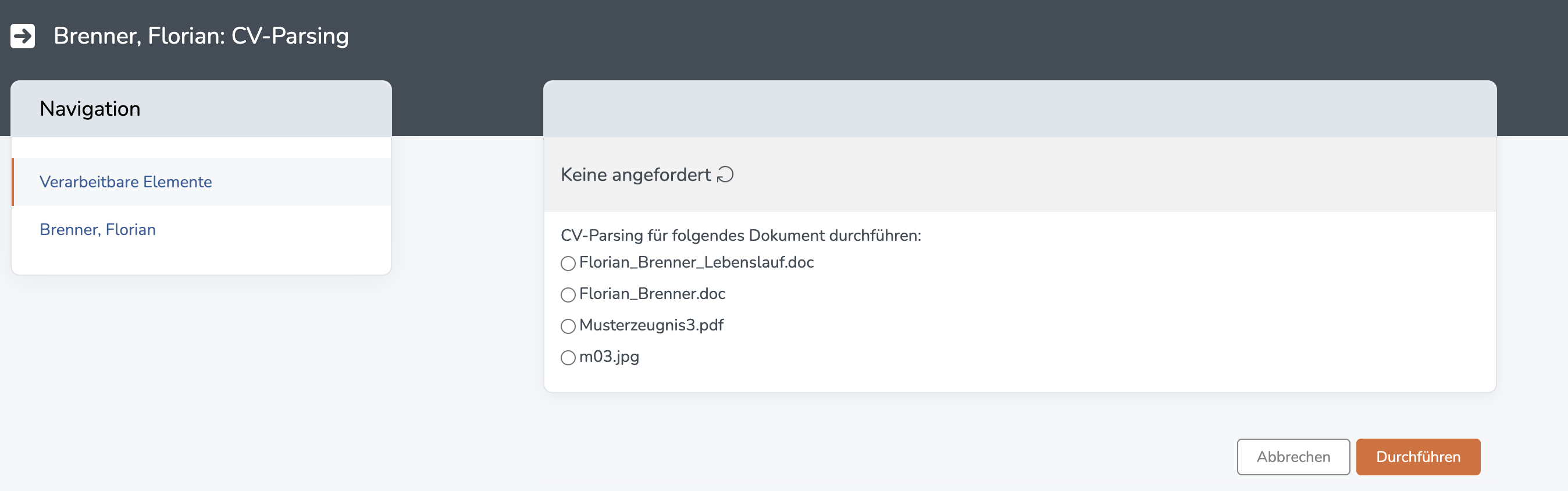Image resolution: width=1568 pixels, height=491 pixels.
Task: Click the Abbrechen button
Action: (x=1293, y=456)
